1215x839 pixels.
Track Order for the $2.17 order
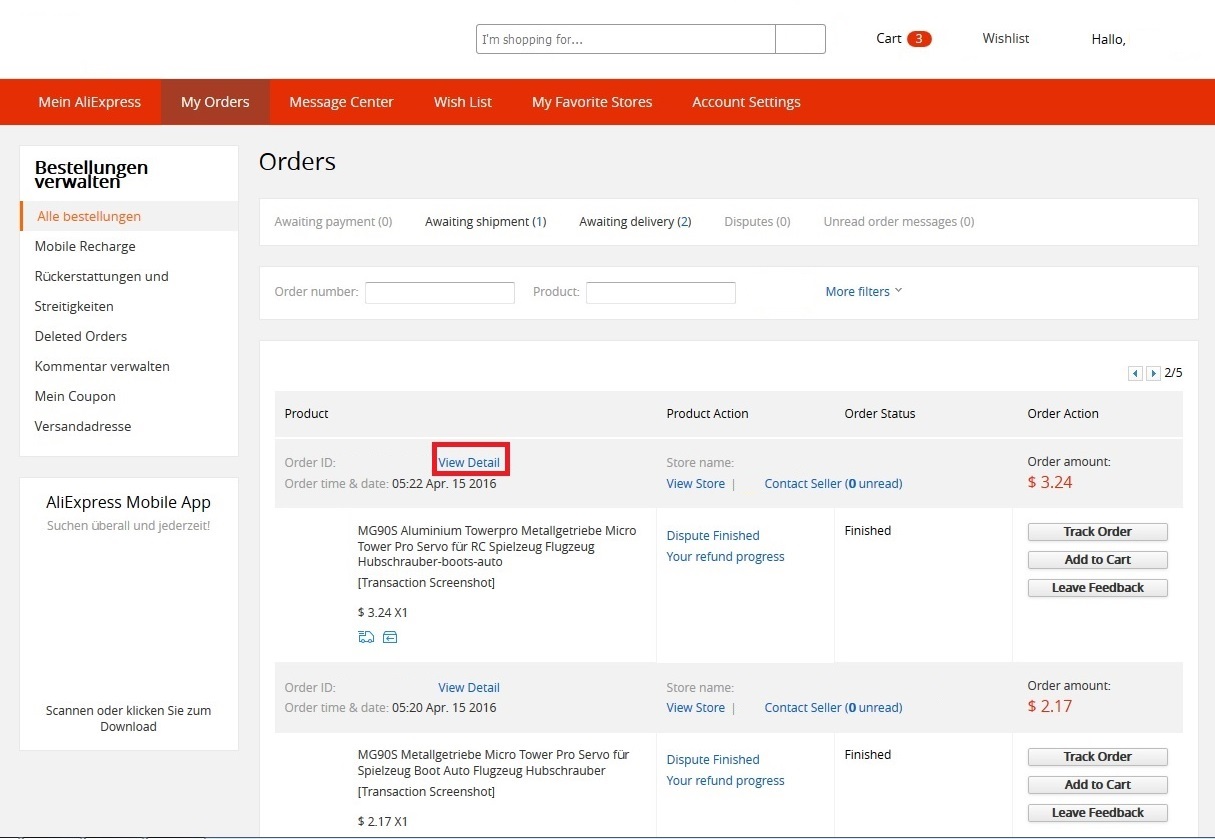(x=1098, y=757)
